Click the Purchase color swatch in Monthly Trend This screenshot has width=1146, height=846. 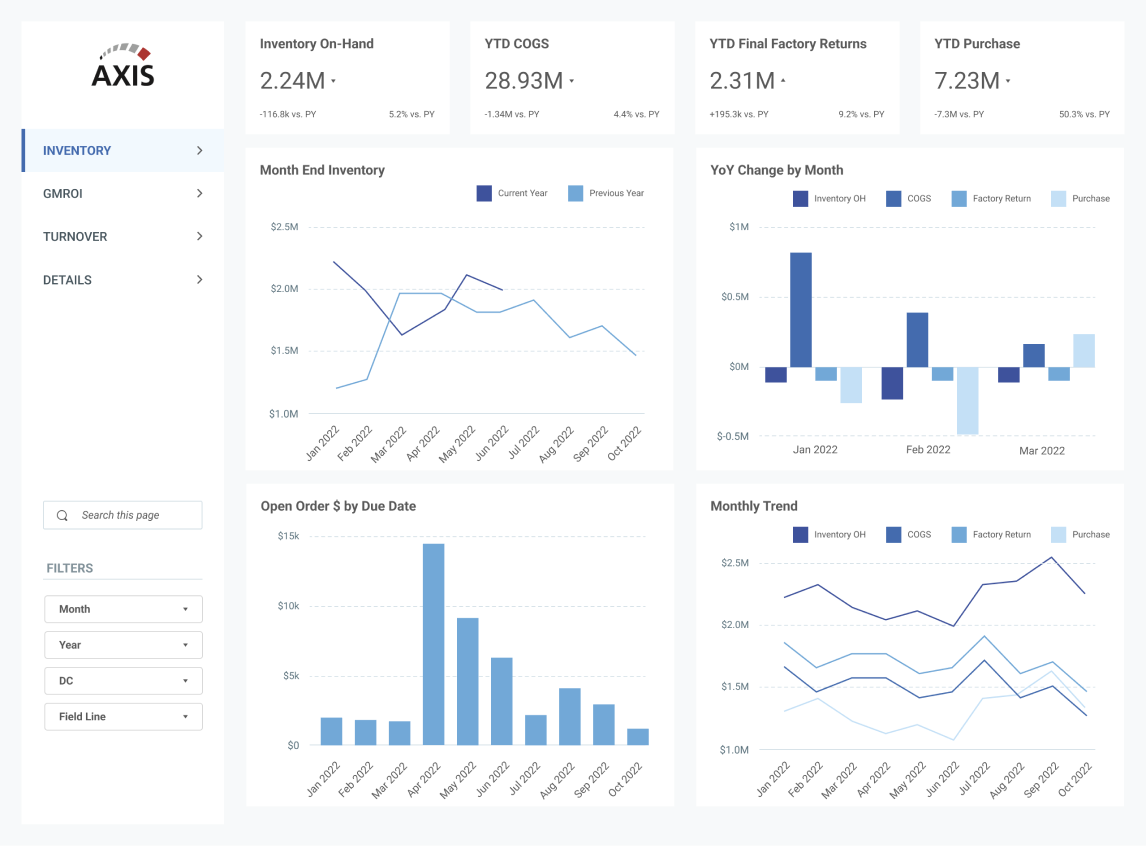point(1058,535)
